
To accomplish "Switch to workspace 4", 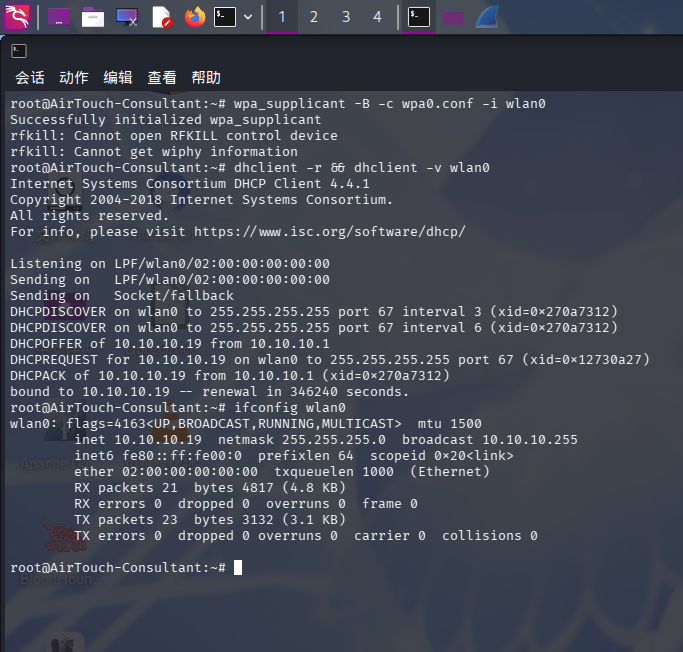I will (377, 17).
